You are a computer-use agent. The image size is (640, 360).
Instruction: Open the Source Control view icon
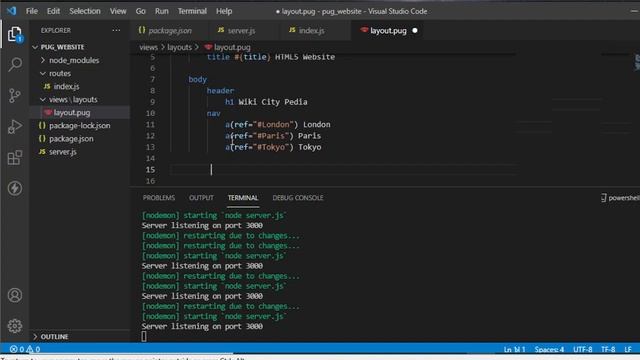coord(15,96)
